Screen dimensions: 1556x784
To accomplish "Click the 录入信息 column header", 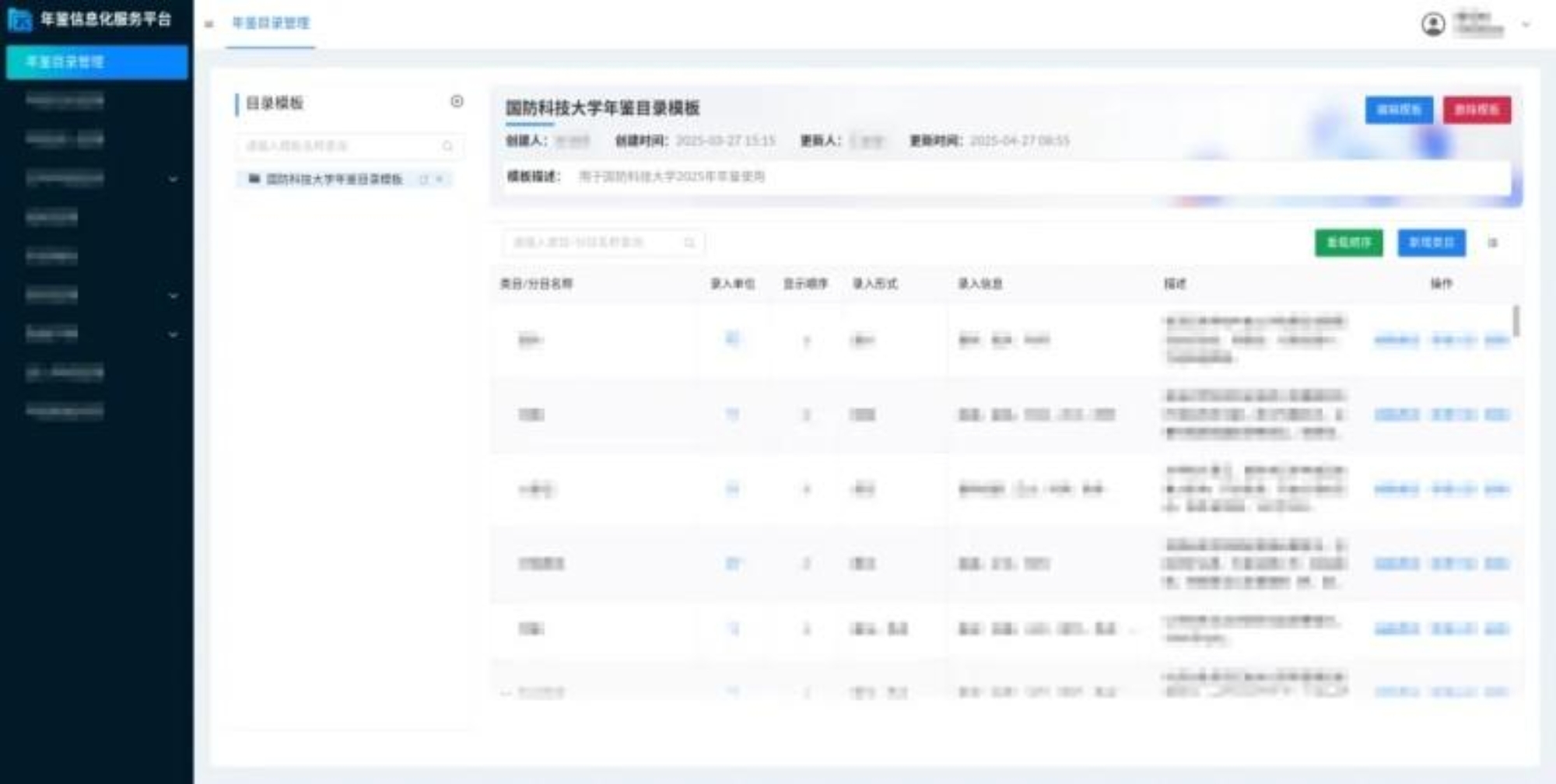I will (980, 284).
